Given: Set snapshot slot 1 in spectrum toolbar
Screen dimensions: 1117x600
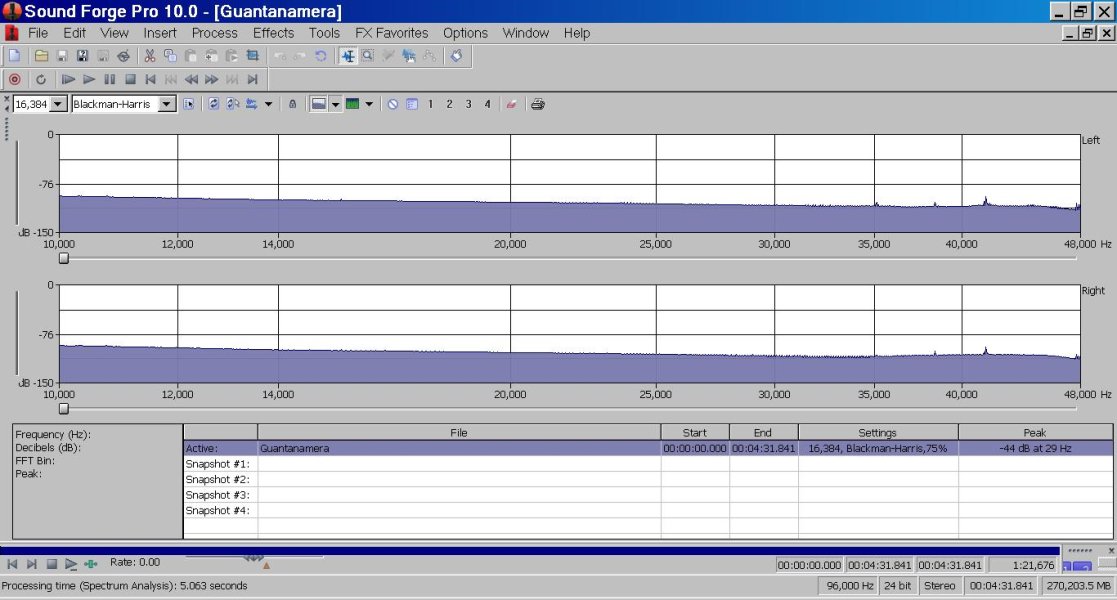Looking at the screenshot, I should click(x=431, y=104).
